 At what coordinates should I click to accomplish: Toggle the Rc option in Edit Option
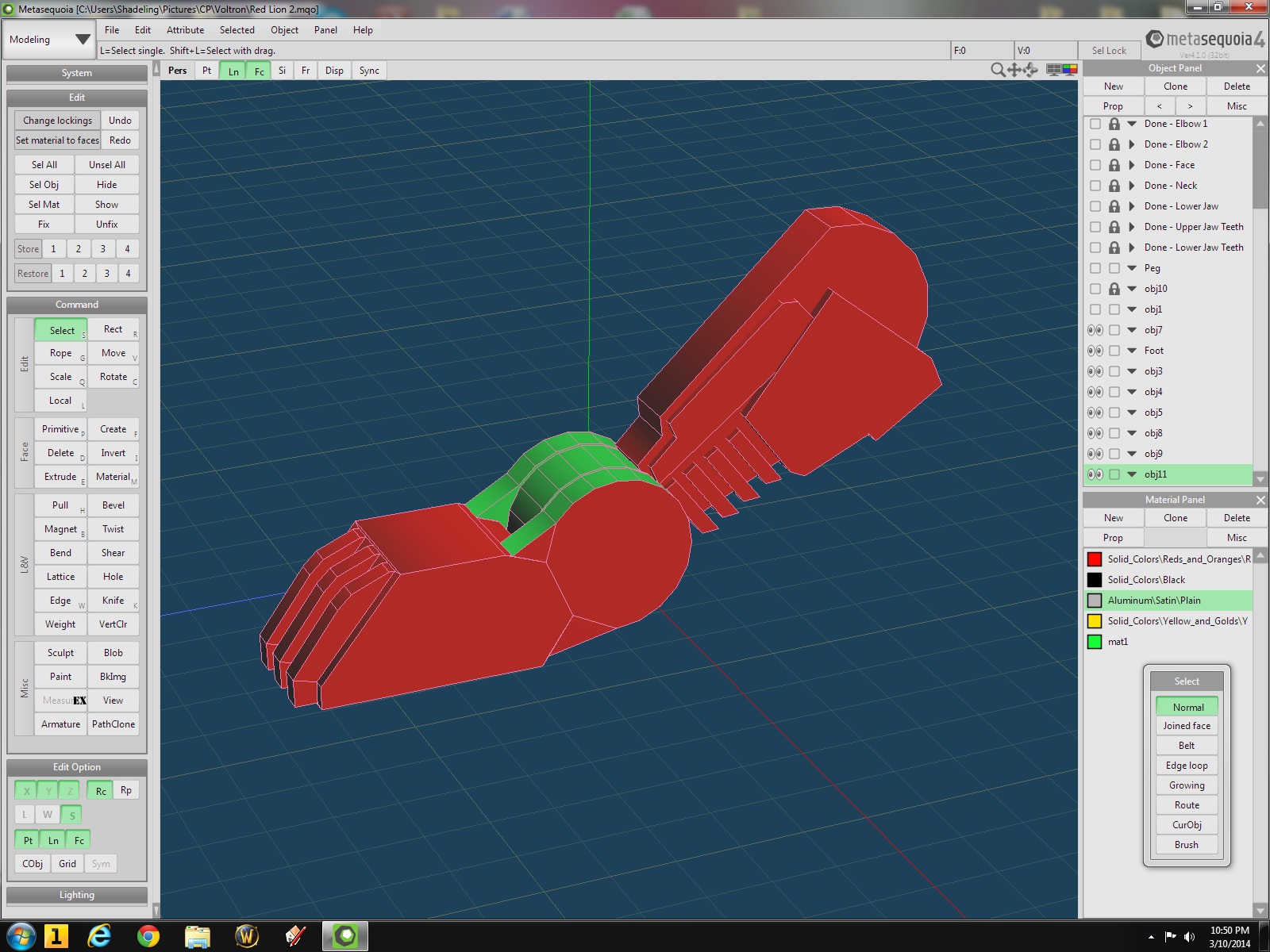click(101, 790)
